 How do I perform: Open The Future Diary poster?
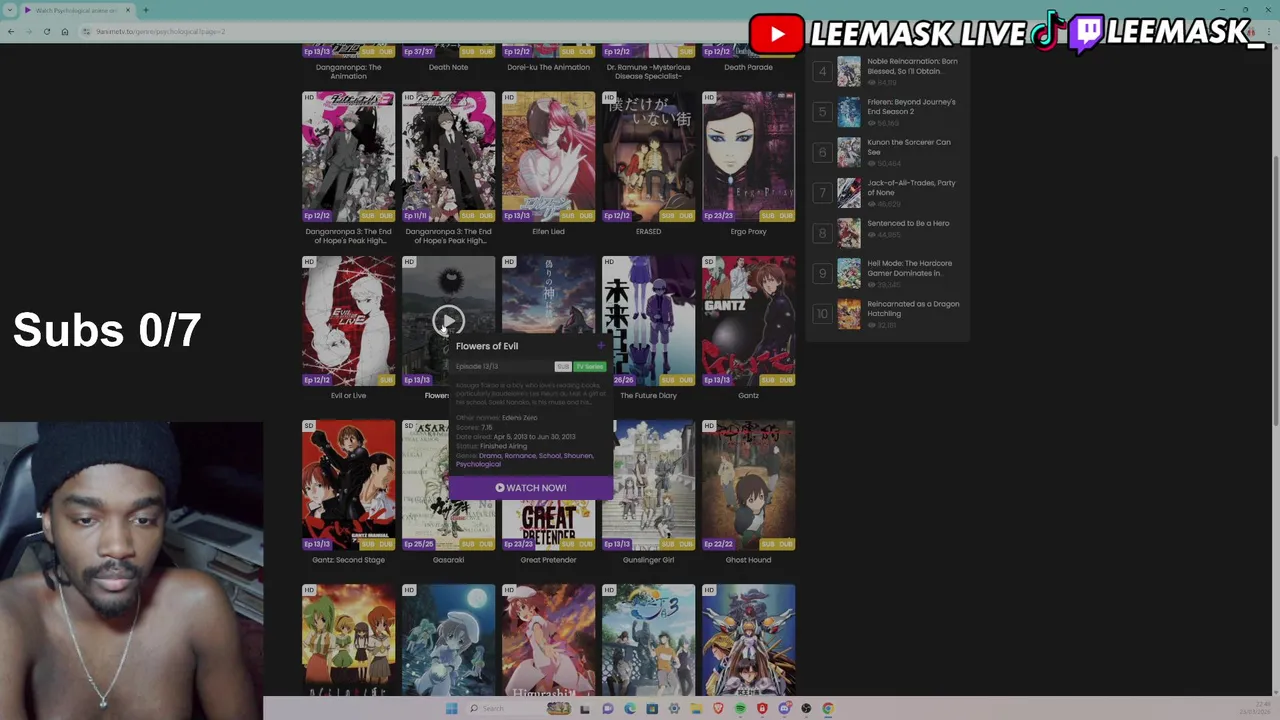648,320
